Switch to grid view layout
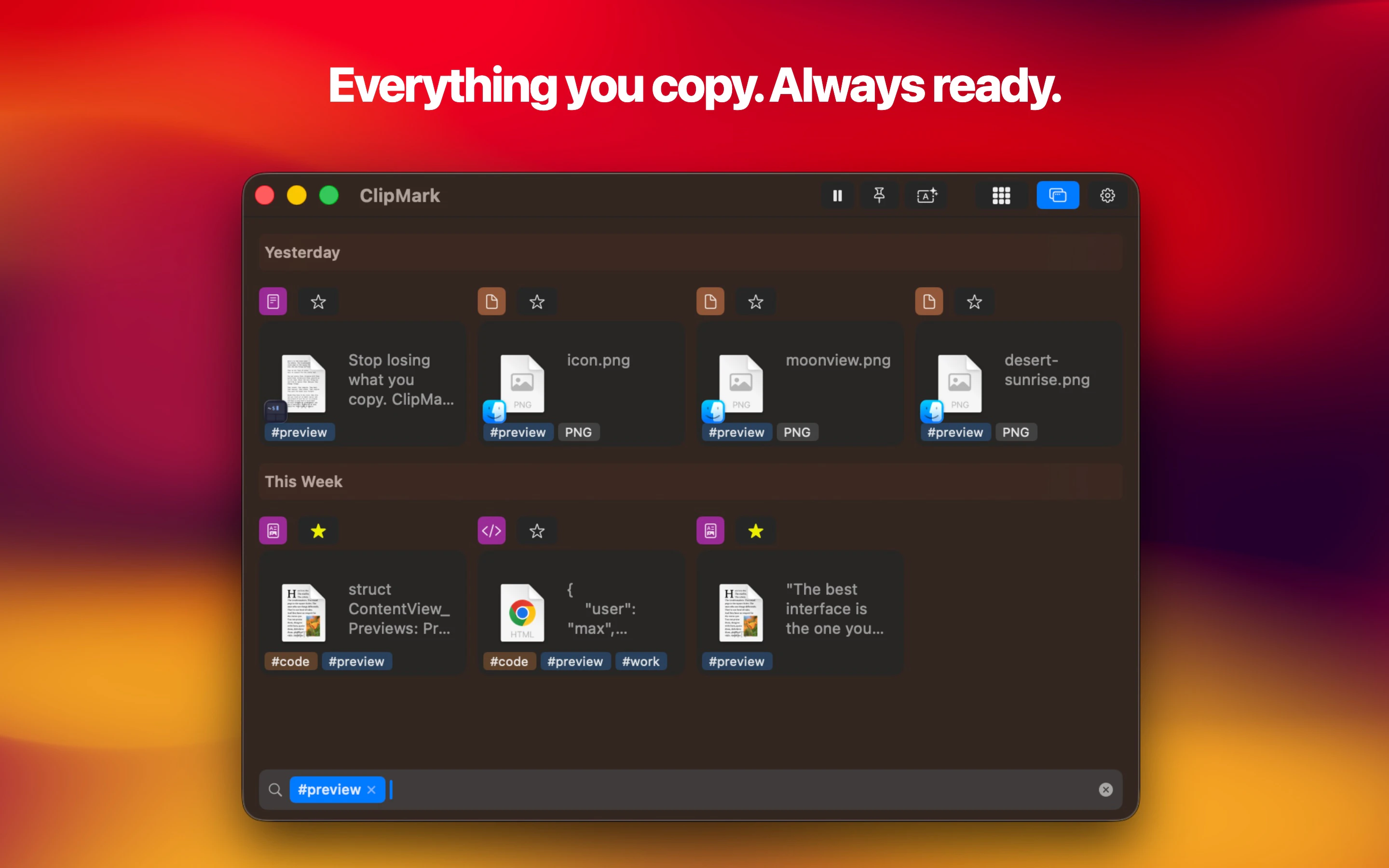 1001,196
